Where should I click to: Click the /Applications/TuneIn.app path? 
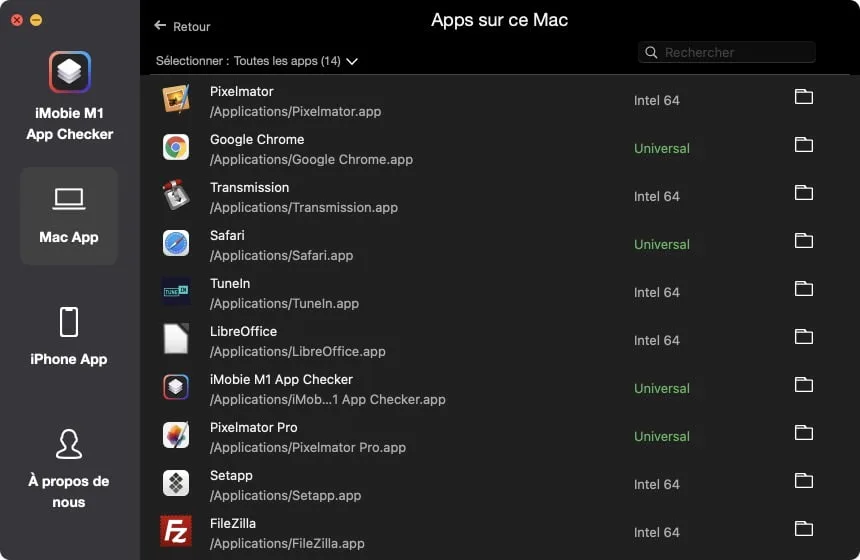(285, 303)
